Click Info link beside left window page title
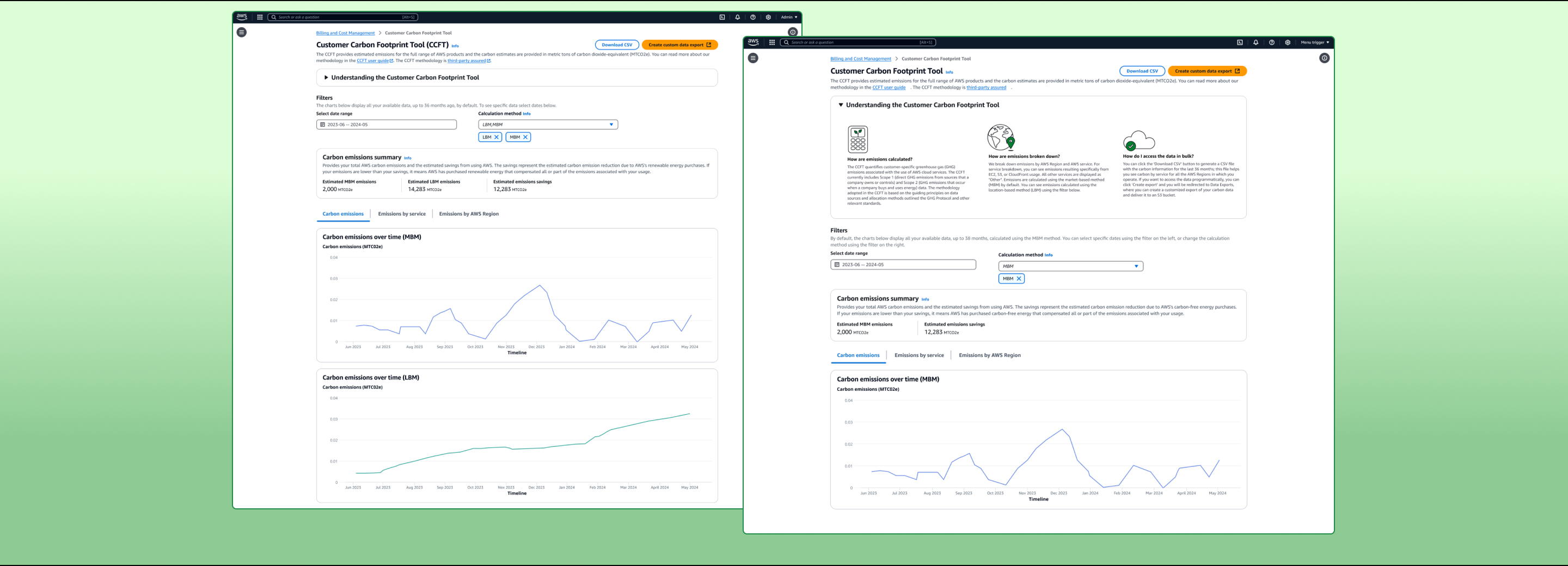 (455, 46)
